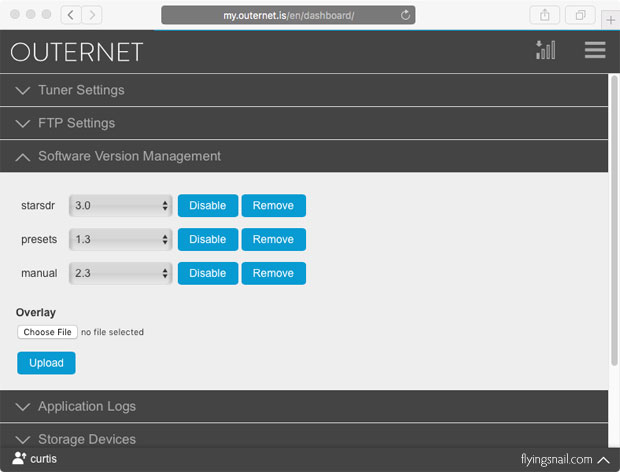Disable the presets package
This screenshot has width=620, height=472.
(x=208, y=240)
